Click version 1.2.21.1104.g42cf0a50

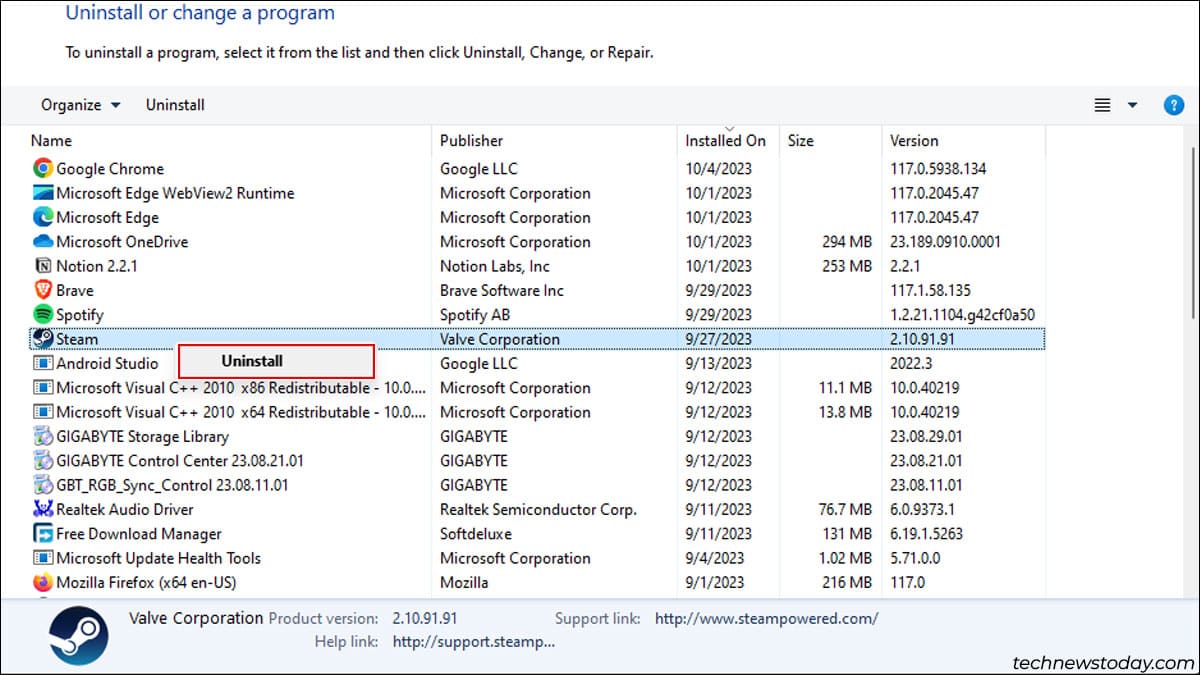click(x=962, y=315)
